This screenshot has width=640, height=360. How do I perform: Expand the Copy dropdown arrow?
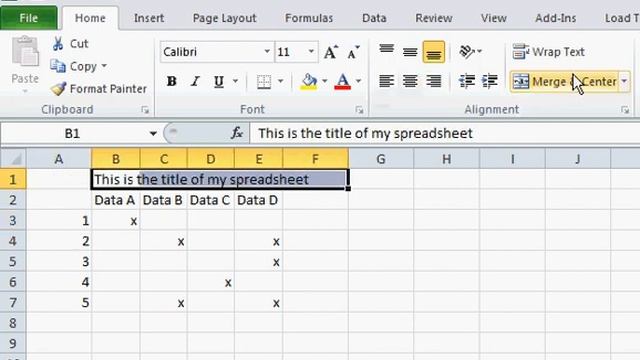(104, 66)
